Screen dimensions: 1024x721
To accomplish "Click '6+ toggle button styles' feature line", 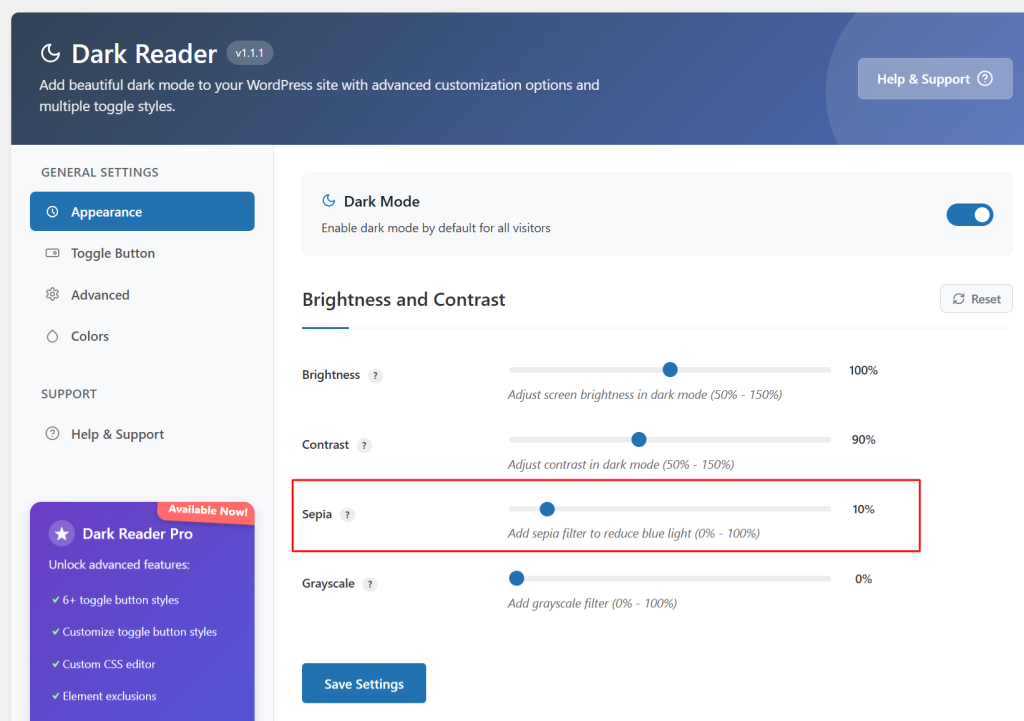I will coord(121,600).
